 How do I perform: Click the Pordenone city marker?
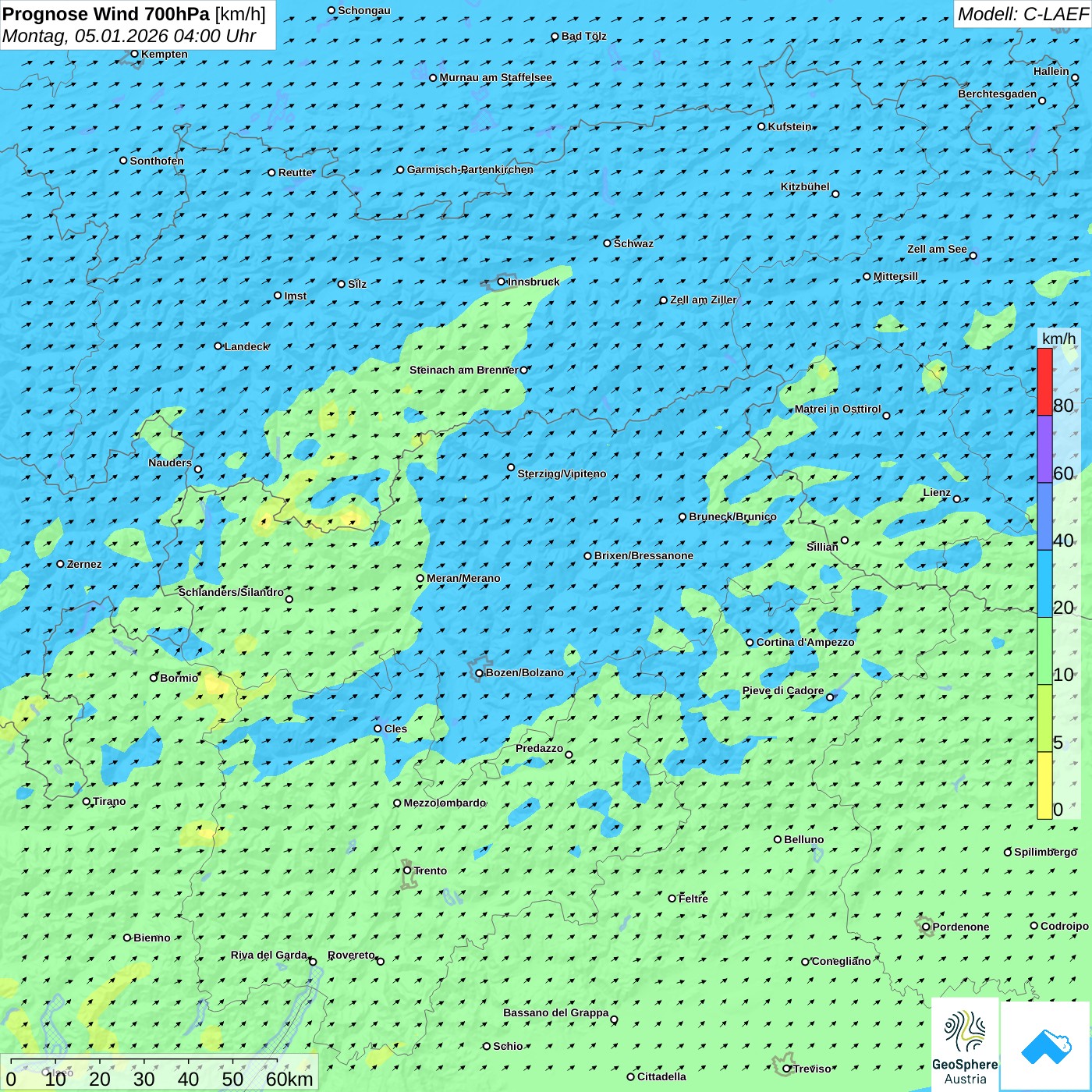pyautogui.click(x=927, y=927)
